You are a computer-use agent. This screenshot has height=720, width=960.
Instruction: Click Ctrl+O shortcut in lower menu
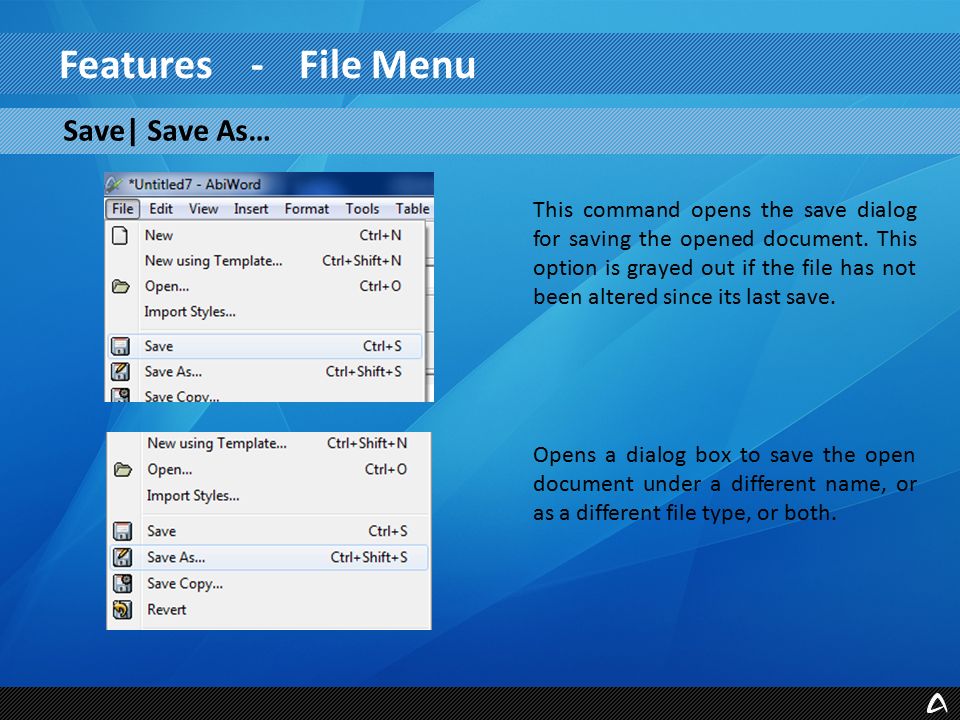point(386,470)
